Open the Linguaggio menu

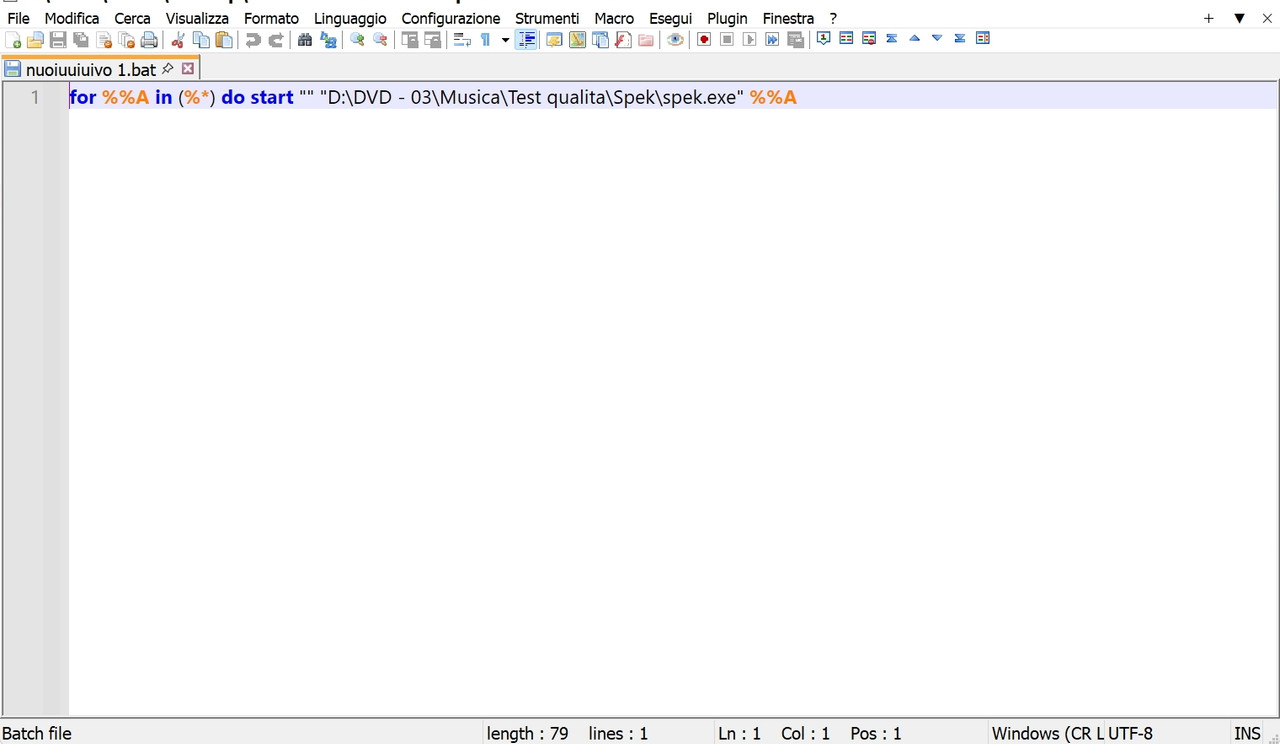click(x=350, y=18)
